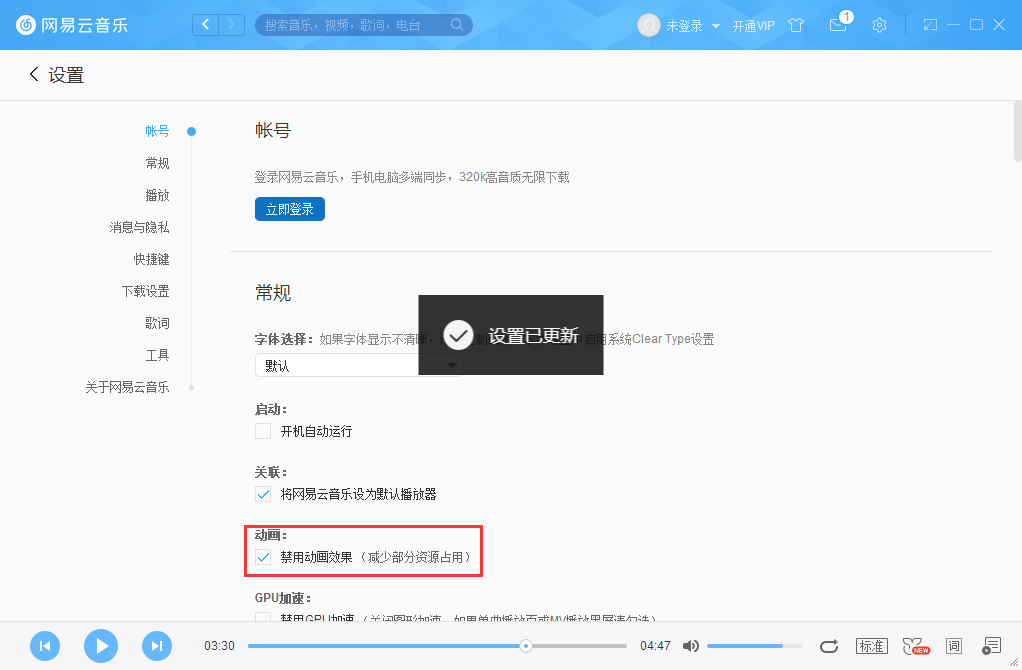Uncheck 将网易云音乐设为默认播放器

click(x=263, y=493)
